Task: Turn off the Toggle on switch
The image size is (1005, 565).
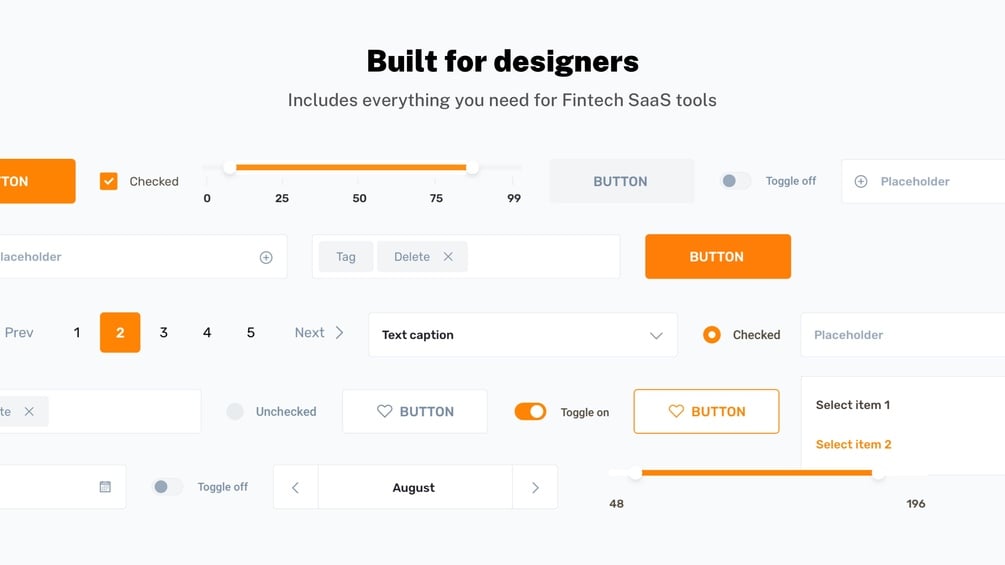Action: coord(530,411)
